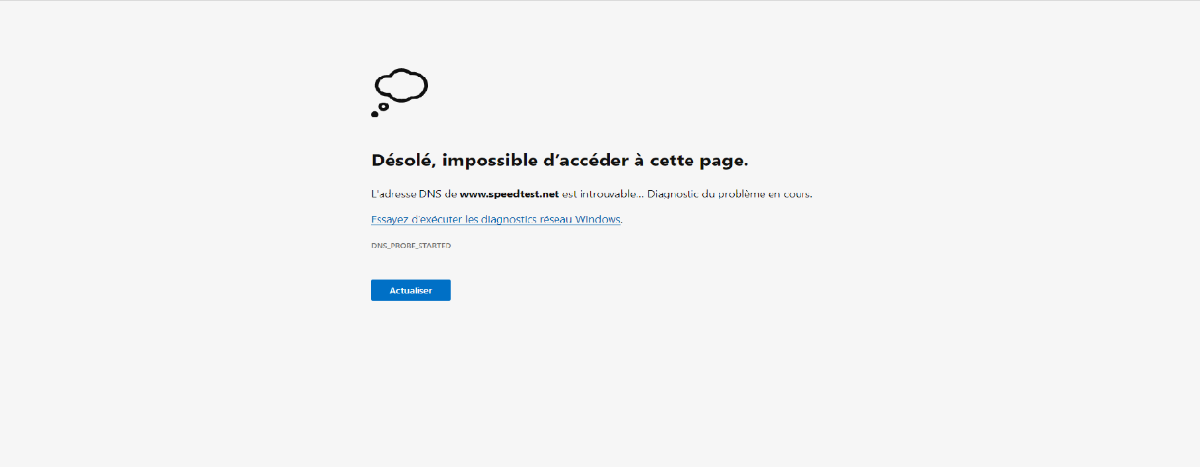Image resolution: width=1200 pixels, height=467 pixels.
Task: Click the word "Windows" in the diagnostics link
Action: pyautogui.click(x=596, y=219)
